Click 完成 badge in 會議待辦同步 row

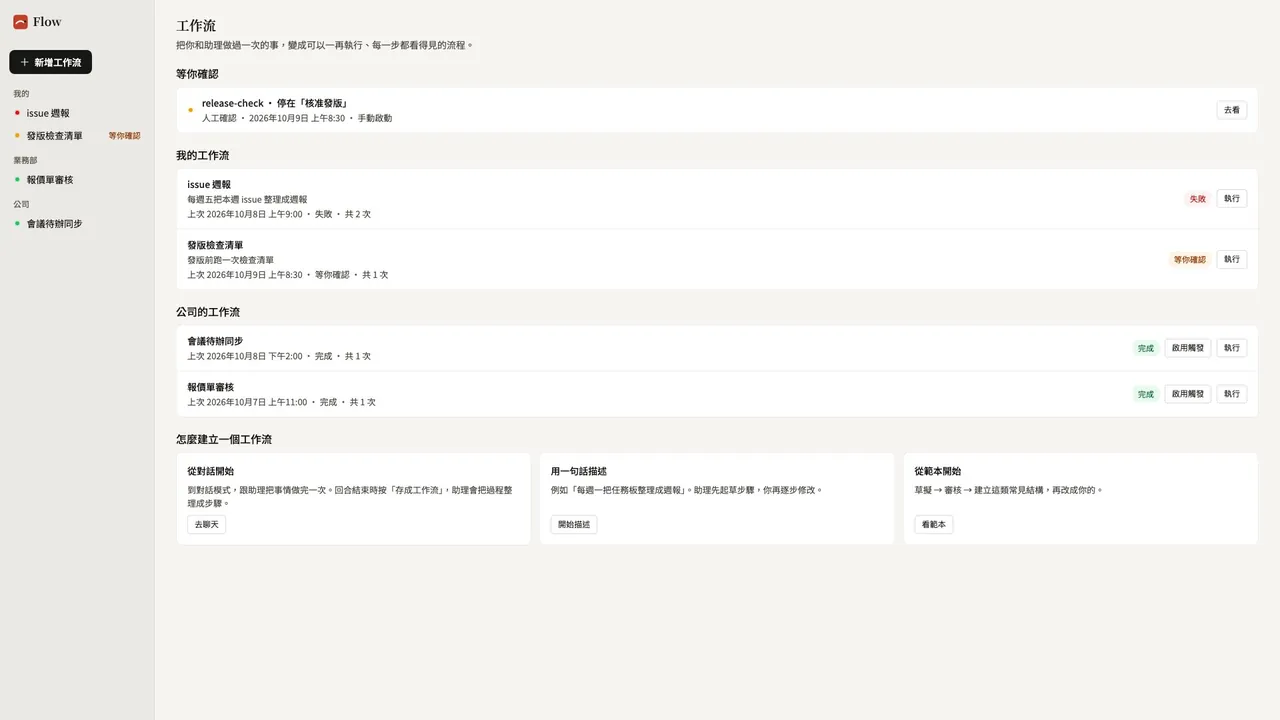pos(1145,348)
